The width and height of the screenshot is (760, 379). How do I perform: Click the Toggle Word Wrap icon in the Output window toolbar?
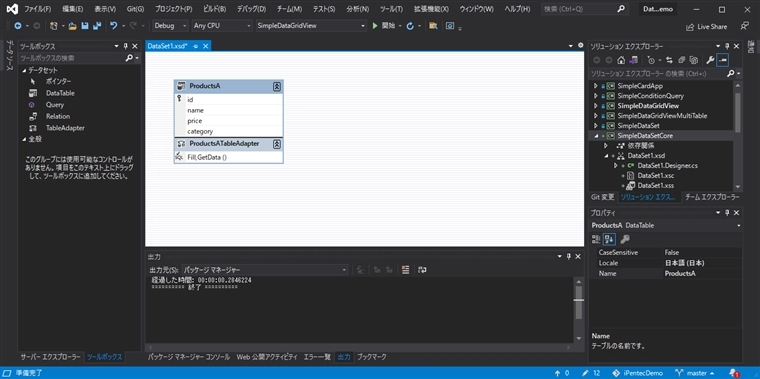(422, 269)
